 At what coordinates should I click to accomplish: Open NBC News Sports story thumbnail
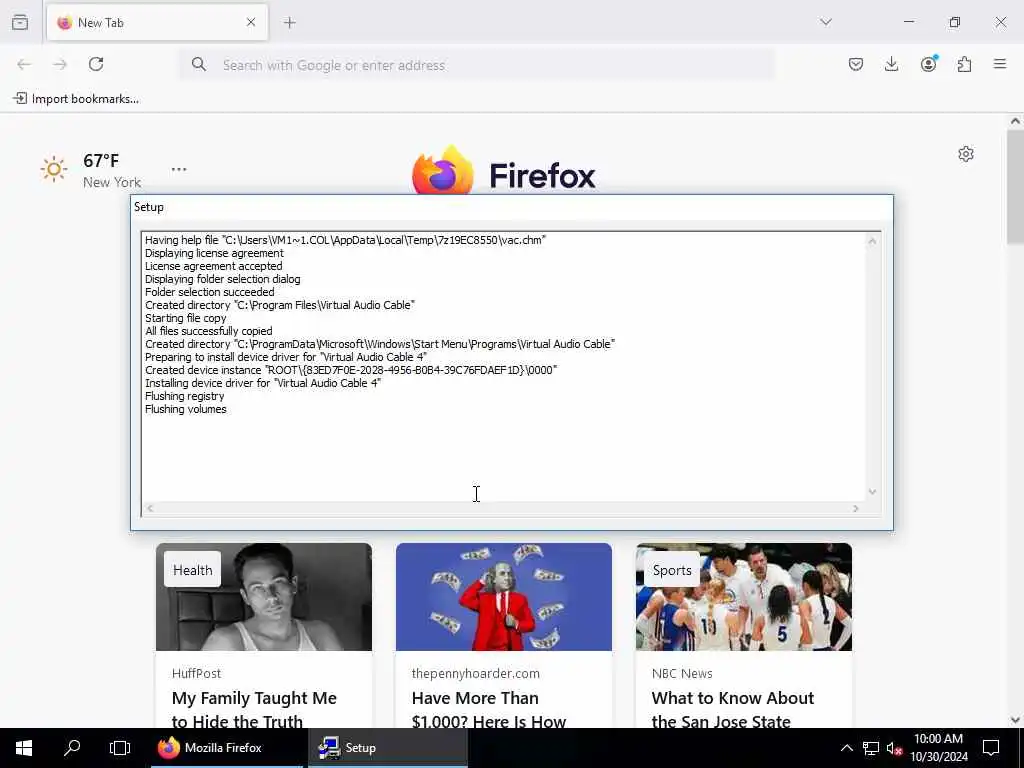tap(744, 597)
